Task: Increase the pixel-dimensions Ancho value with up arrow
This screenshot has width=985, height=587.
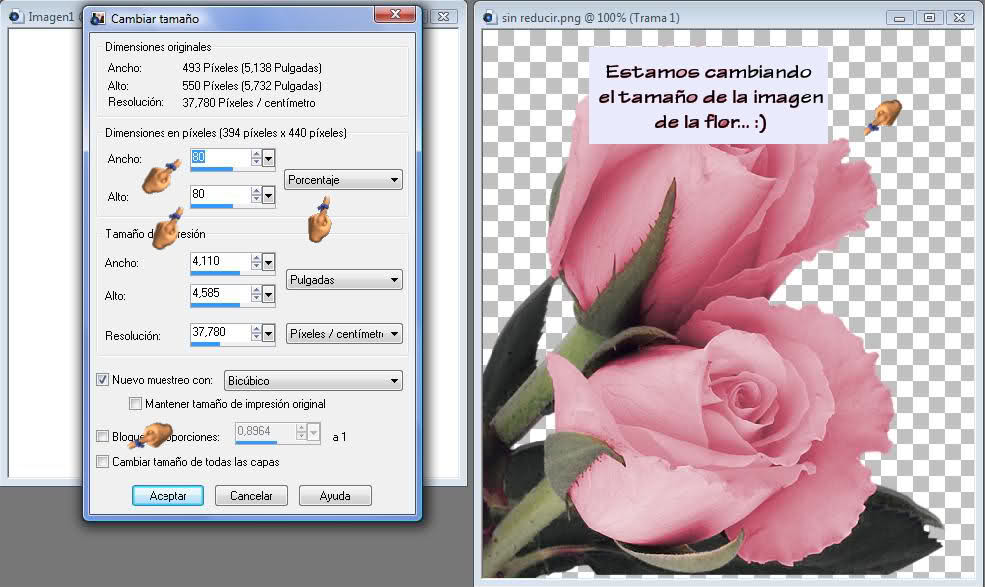Action: 256,154
